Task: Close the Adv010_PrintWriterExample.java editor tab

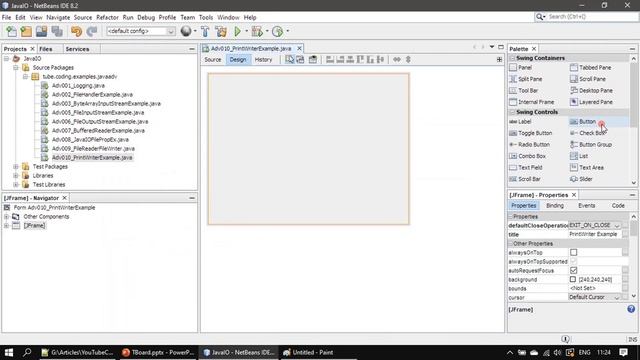Action: pos(299,48)
